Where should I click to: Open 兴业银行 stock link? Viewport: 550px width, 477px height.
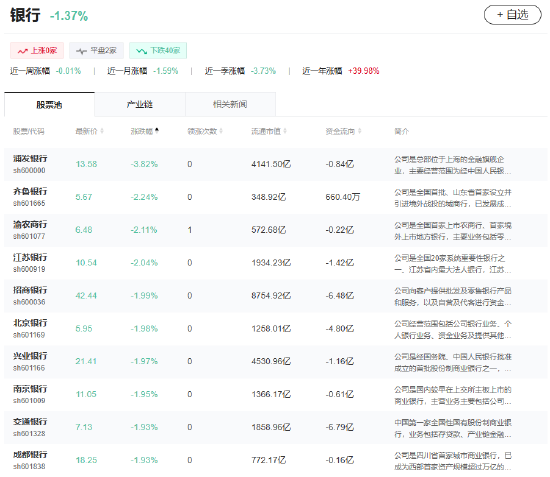coord(30,356)
